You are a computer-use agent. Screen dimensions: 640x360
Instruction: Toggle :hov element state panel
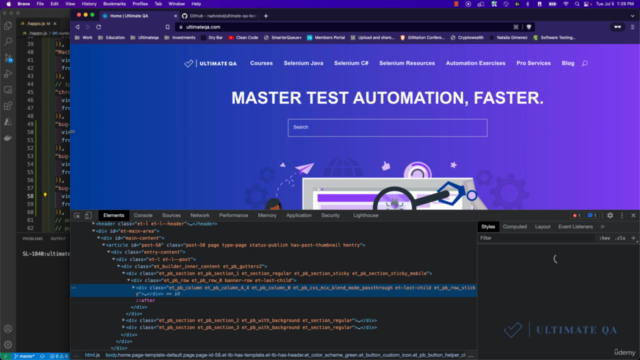(x=604, y=238)
